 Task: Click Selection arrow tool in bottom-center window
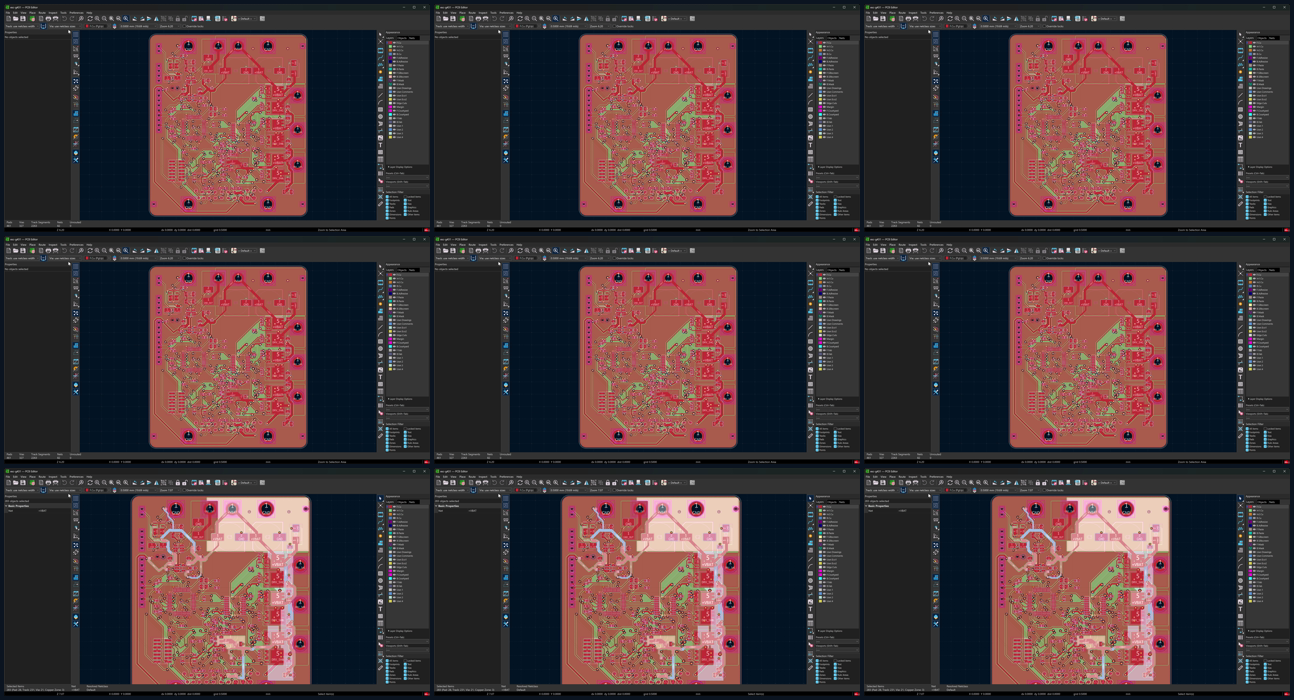pos(811,498)
